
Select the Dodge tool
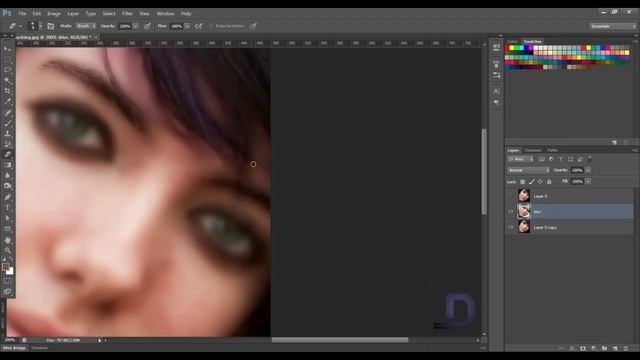[7, 187]
